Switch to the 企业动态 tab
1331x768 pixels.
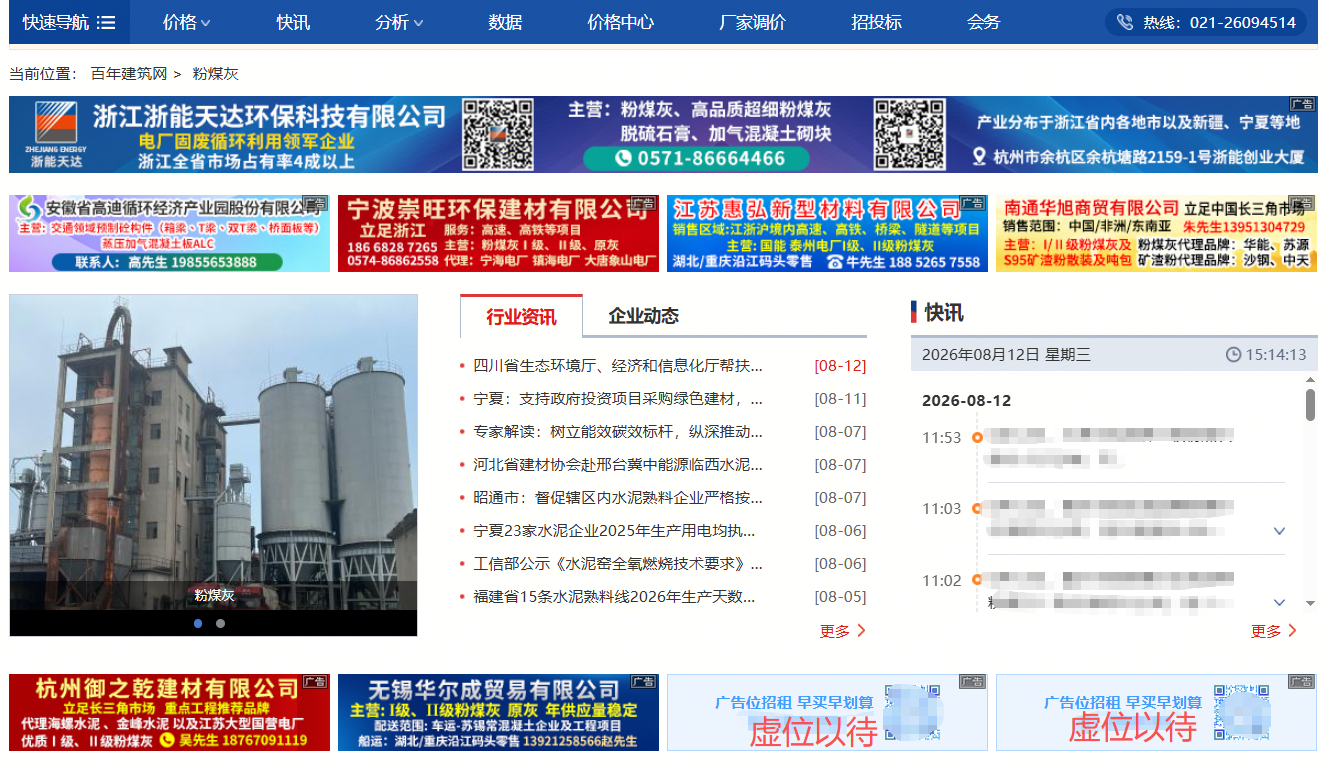click(x=643, y=317)
